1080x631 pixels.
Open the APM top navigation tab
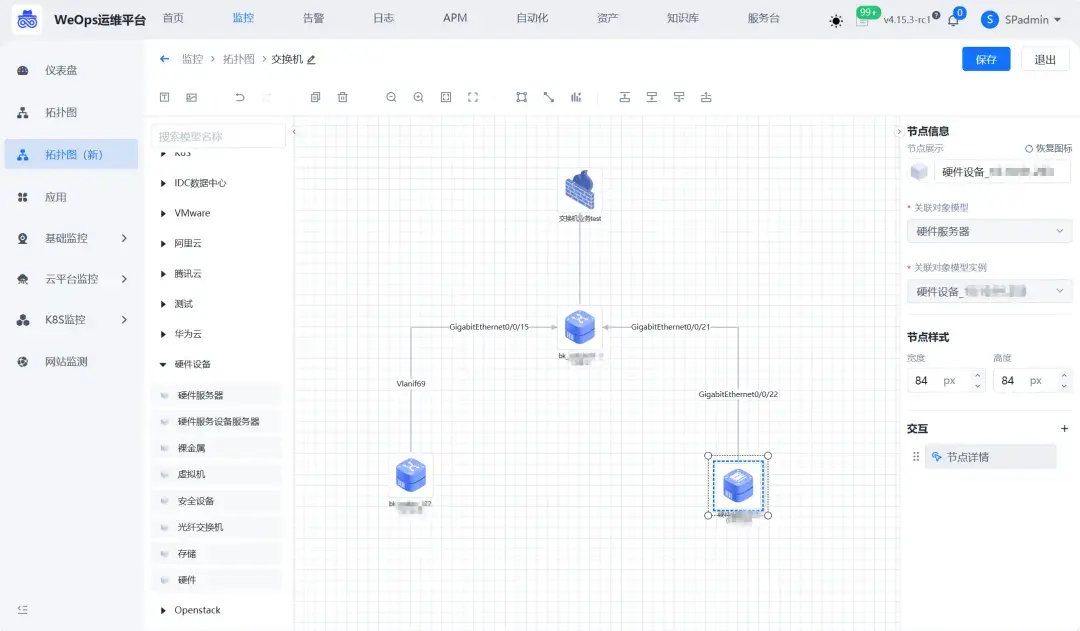click(455, 18)
